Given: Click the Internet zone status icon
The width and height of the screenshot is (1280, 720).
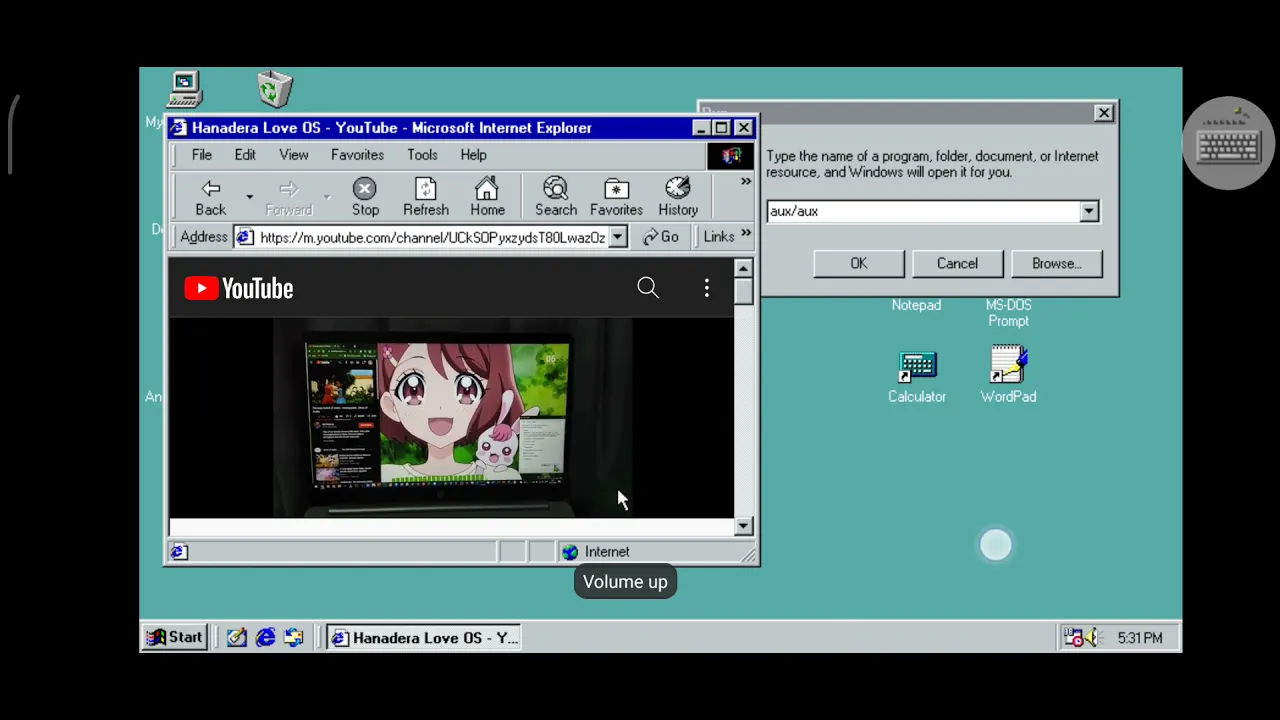Looking at the screenshot, I should tap(570, 552).
